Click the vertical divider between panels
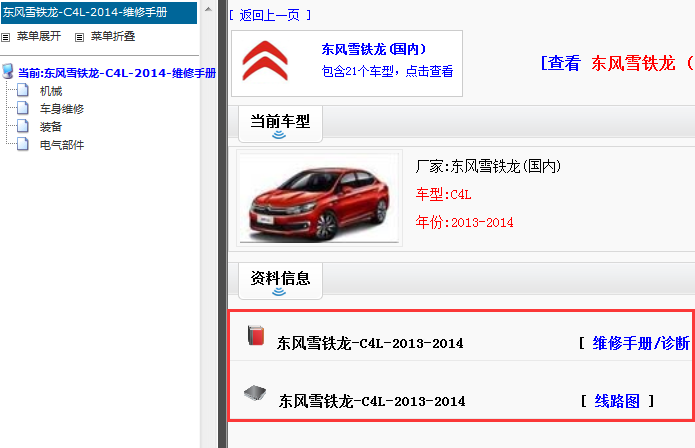The width and height of the screenshot is (695, 448). [223, 224]
